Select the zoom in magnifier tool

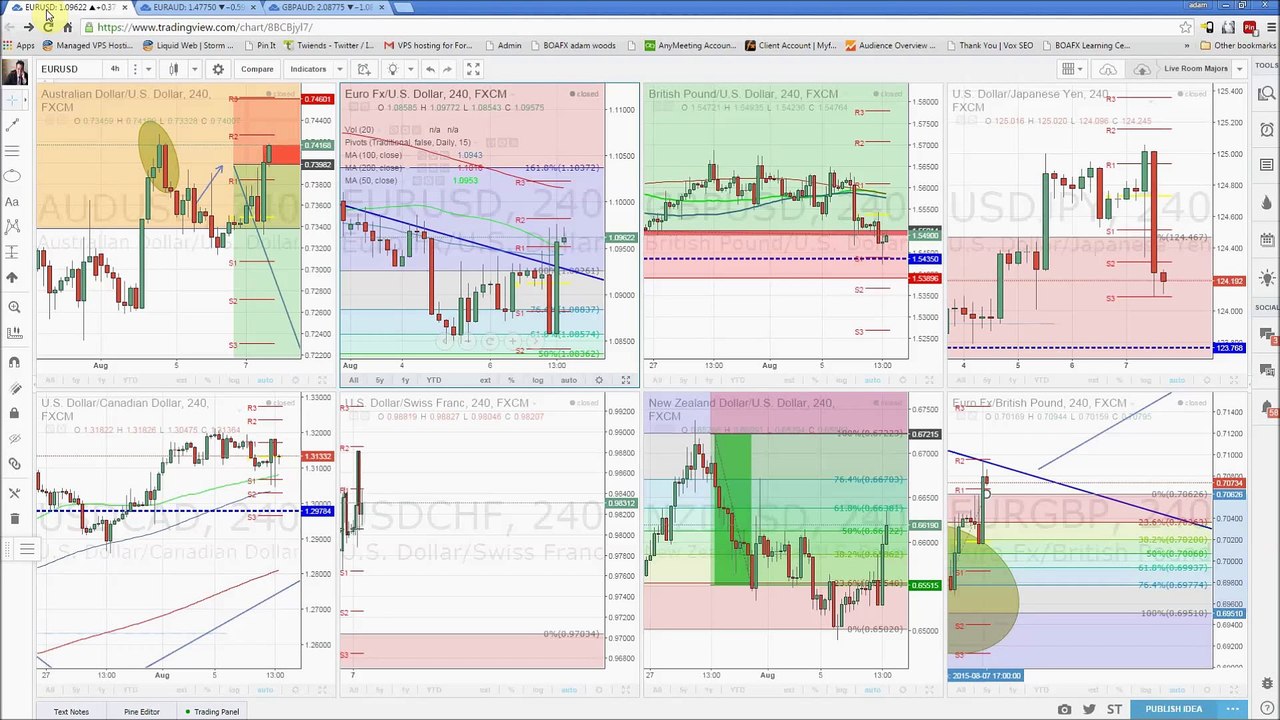13,307
